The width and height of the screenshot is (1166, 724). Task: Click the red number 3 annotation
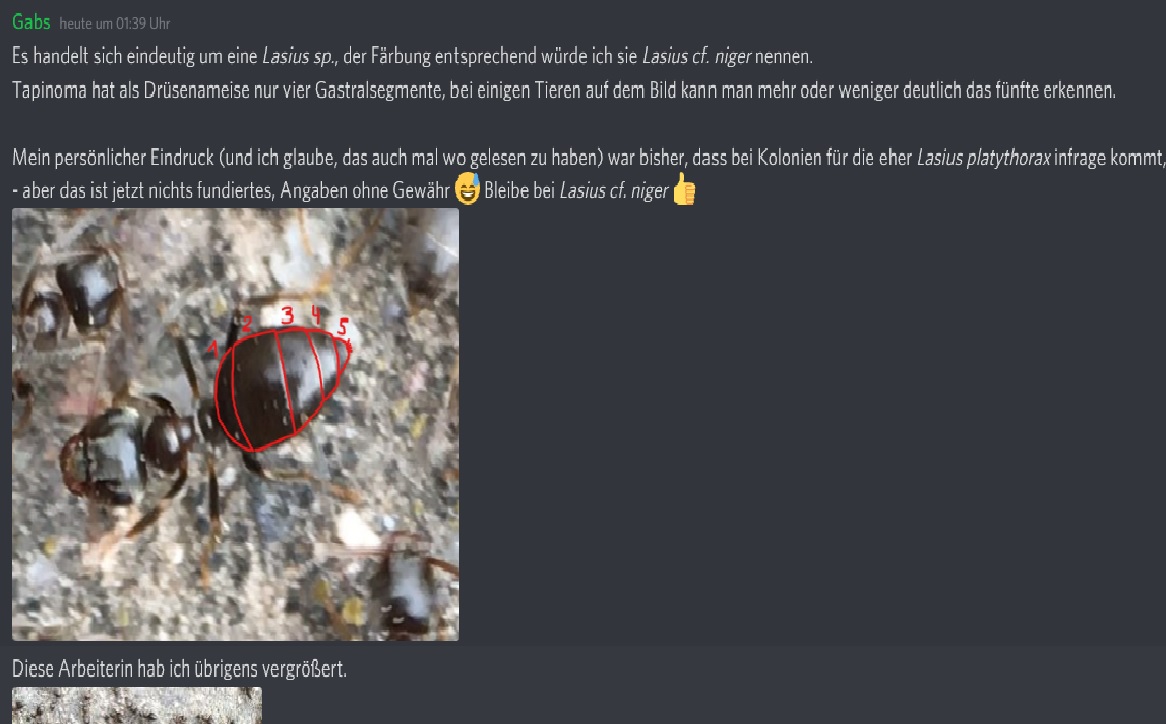coord(287,315)
